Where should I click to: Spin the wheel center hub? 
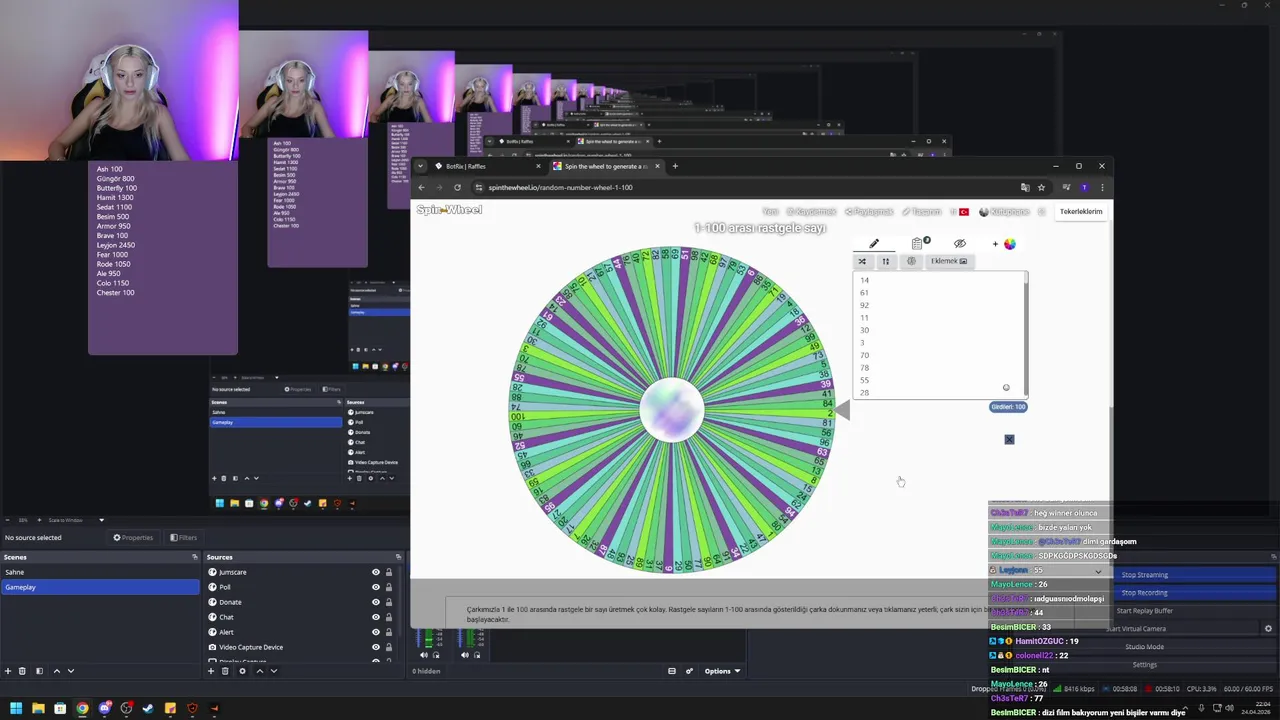tap(672, 410)
